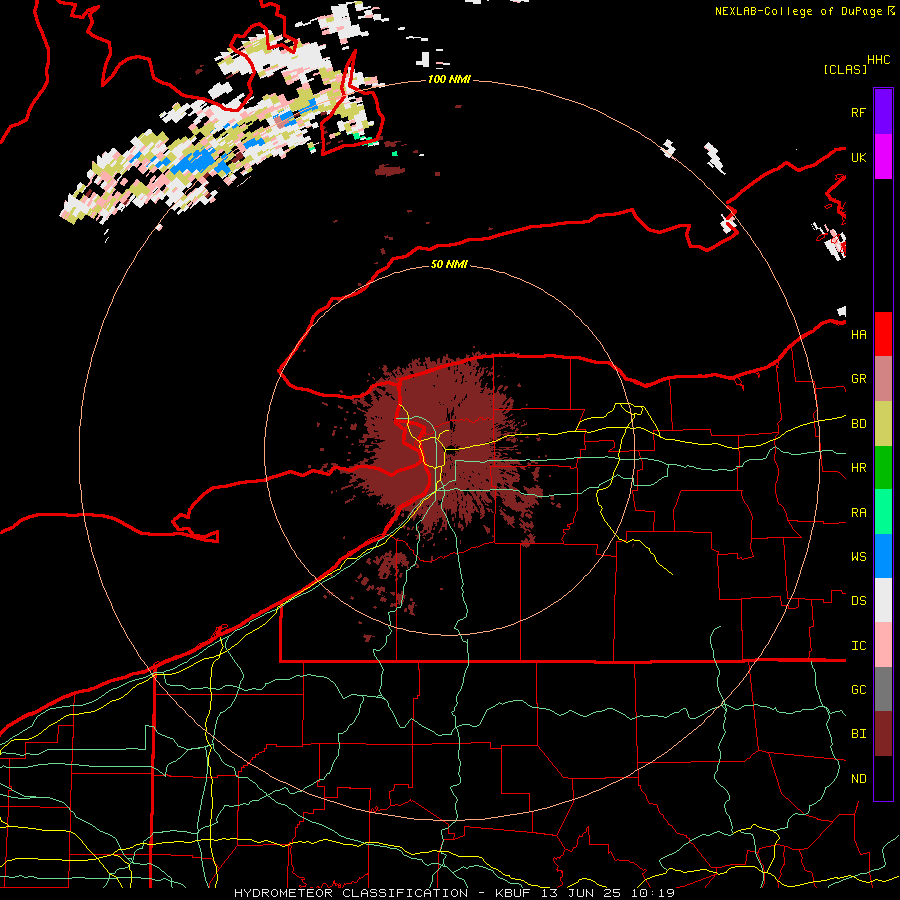
Task: Click the blue wet snow patch in northwest echoes
Action: pos(198,161)
